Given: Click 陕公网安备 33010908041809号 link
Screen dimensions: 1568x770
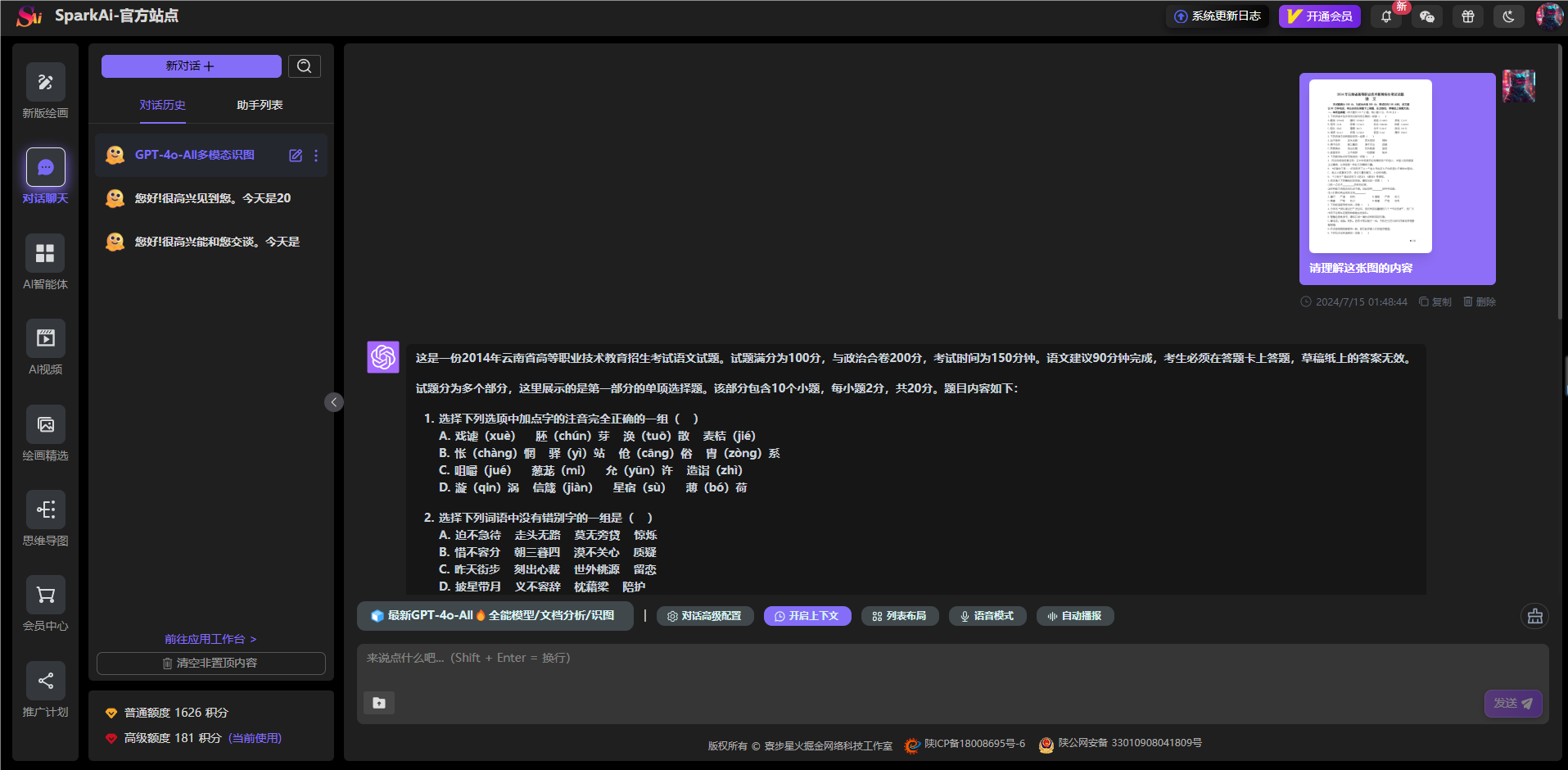Looking at the screenshot, I should [x=1130, y=743].
